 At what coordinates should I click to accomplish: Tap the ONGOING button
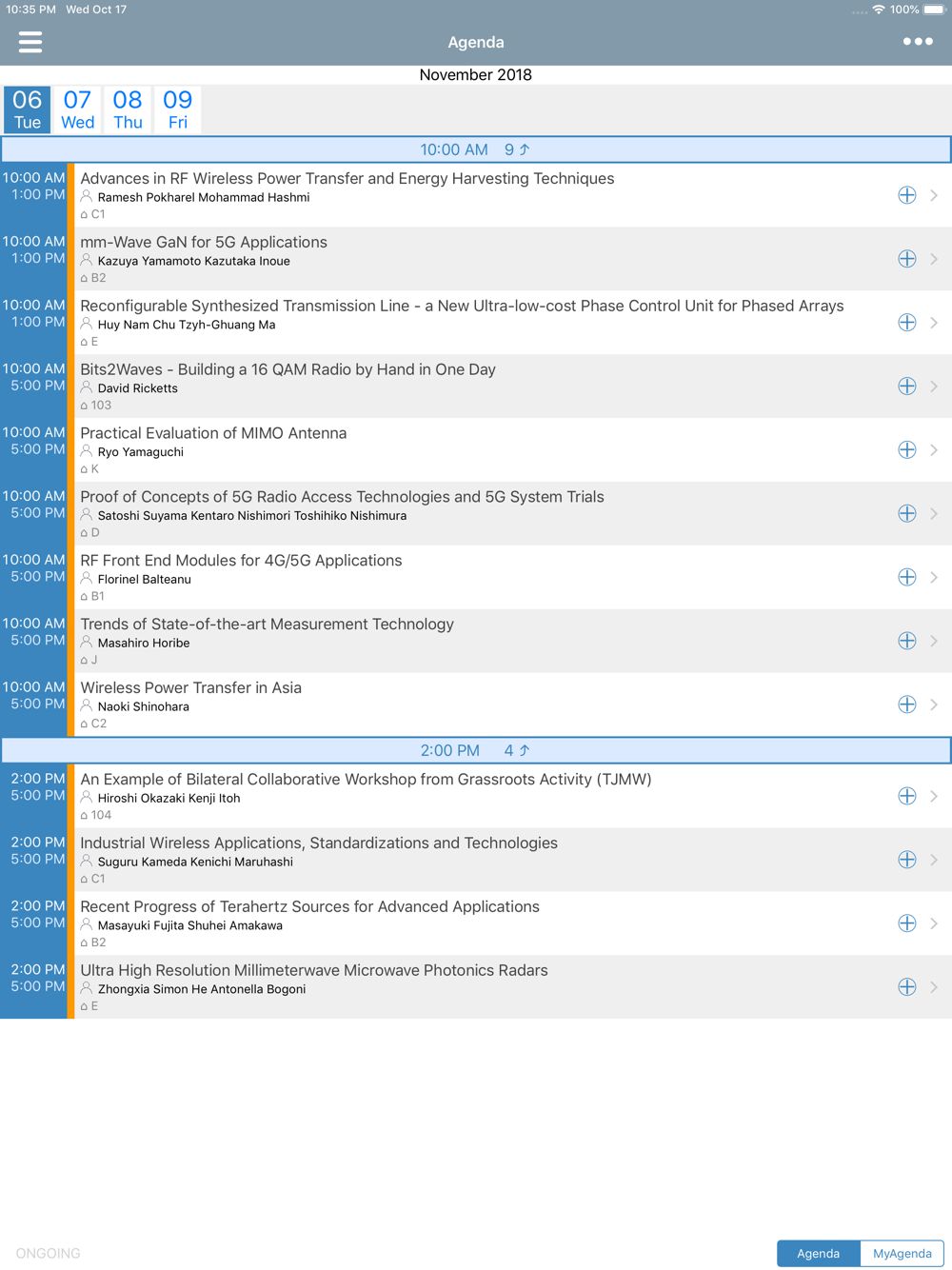coord(49,1253)
